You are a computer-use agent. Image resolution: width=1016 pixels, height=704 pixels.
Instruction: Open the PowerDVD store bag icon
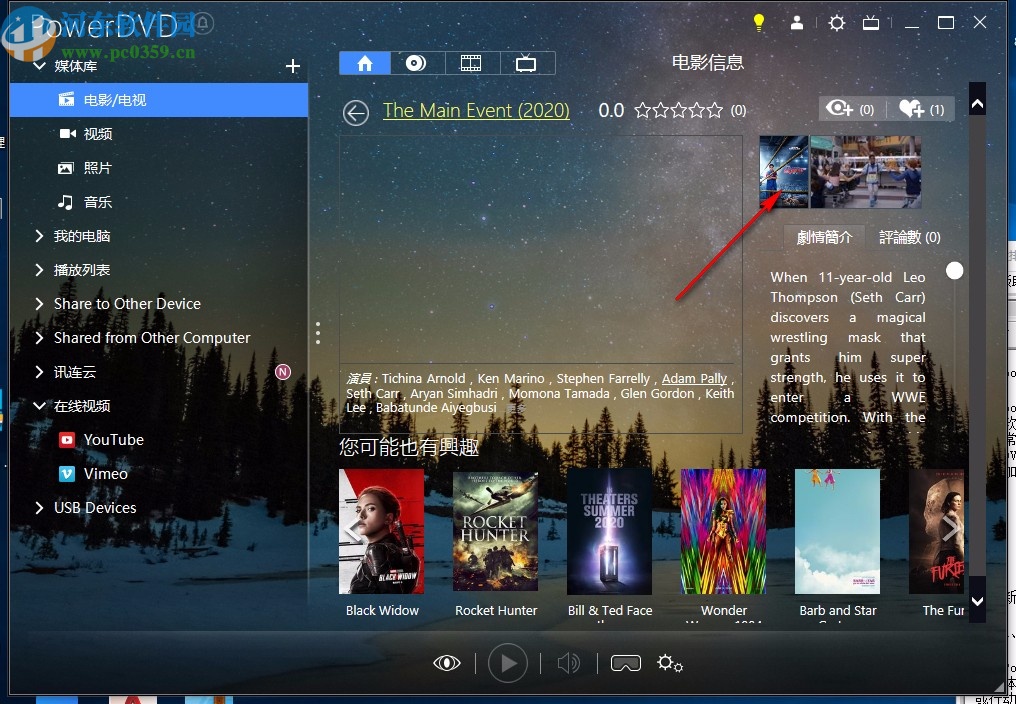tap(871, 22)
